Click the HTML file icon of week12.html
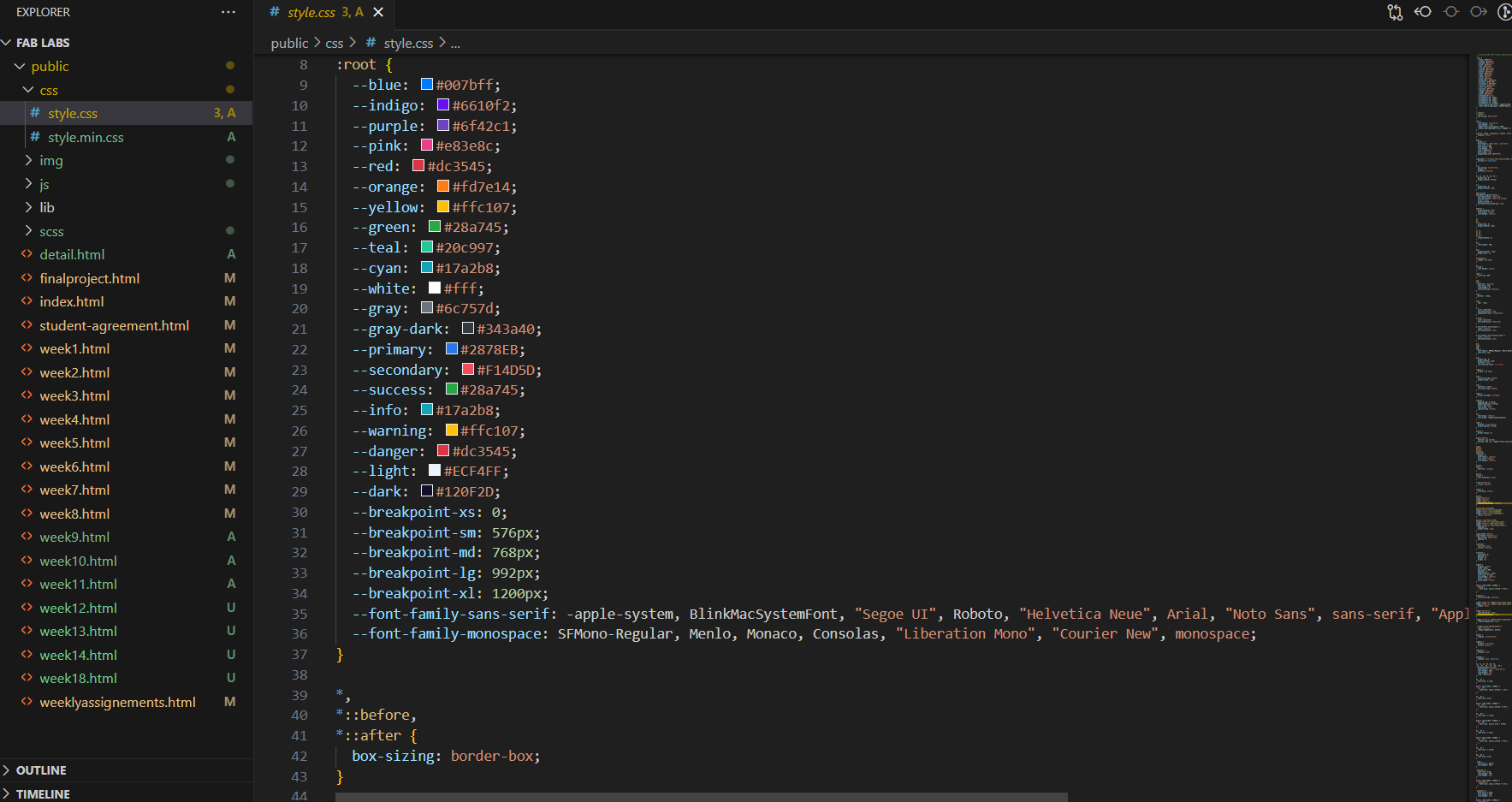 (27, 608)
